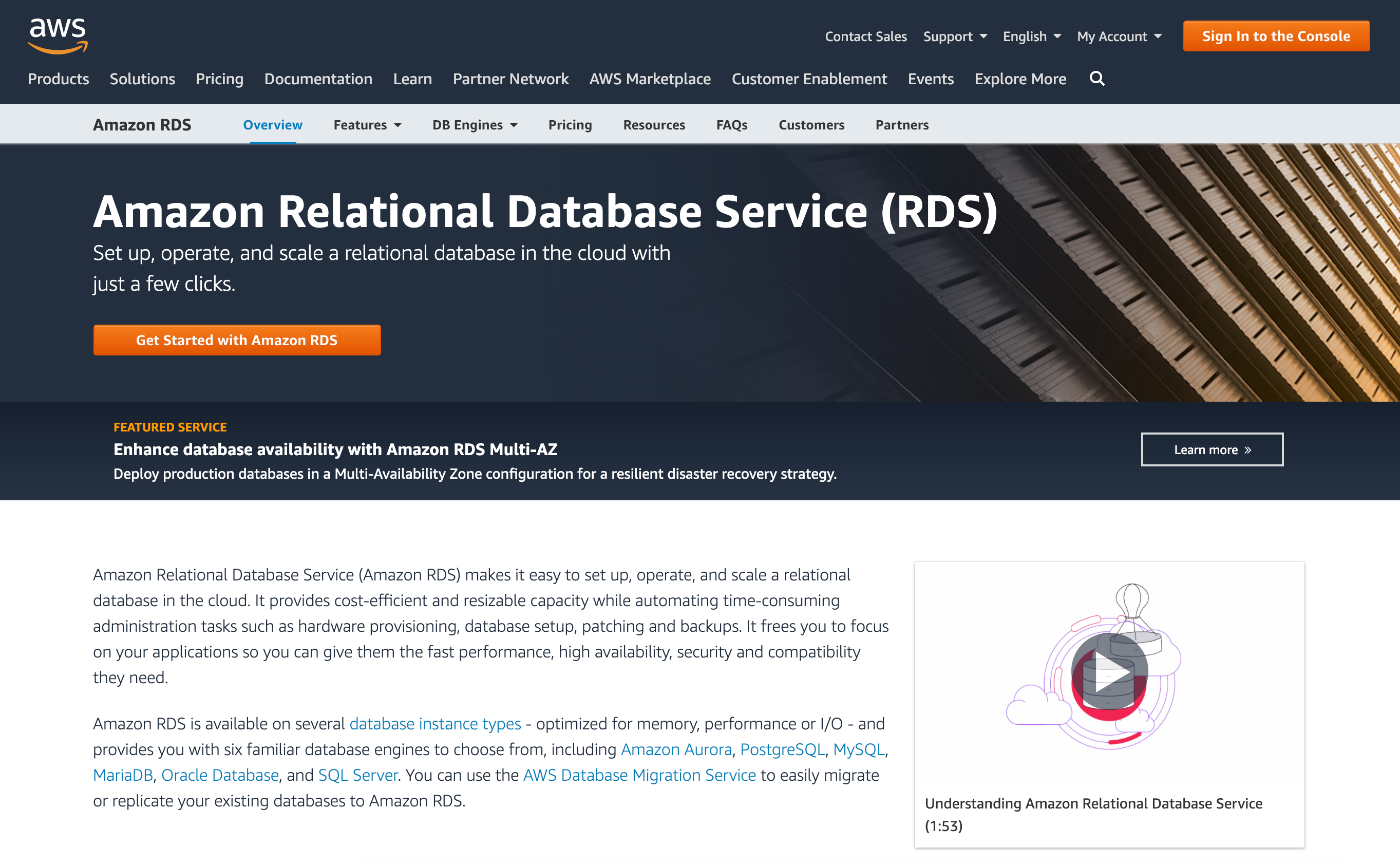1400x865 pixels.
Task: Follow the database instance types link
Action: coord(434,724)
